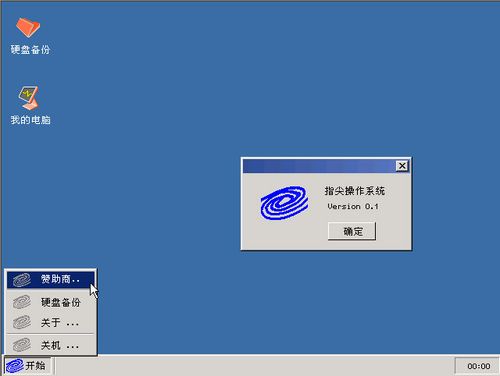Click the 00:00 clock in the taskbar
The image size is (500, 376).
click(x=478, y=366)
